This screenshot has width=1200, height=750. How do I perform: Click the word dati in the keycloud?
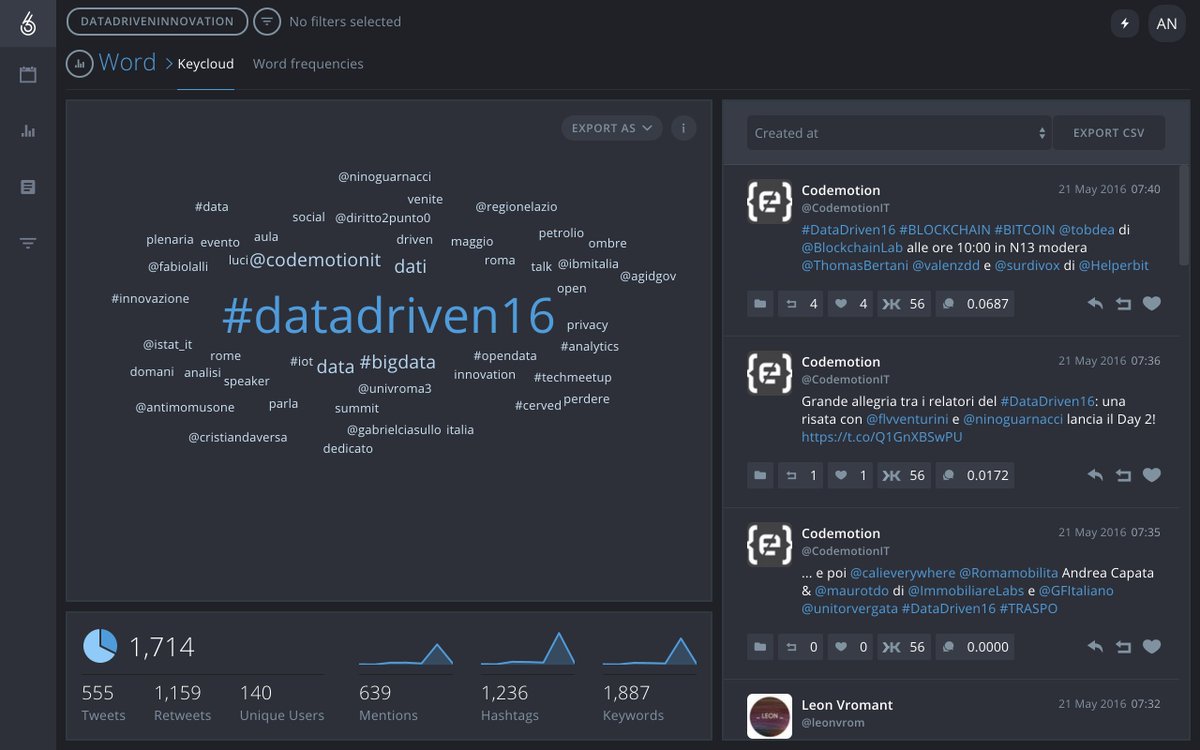(410, 266)
